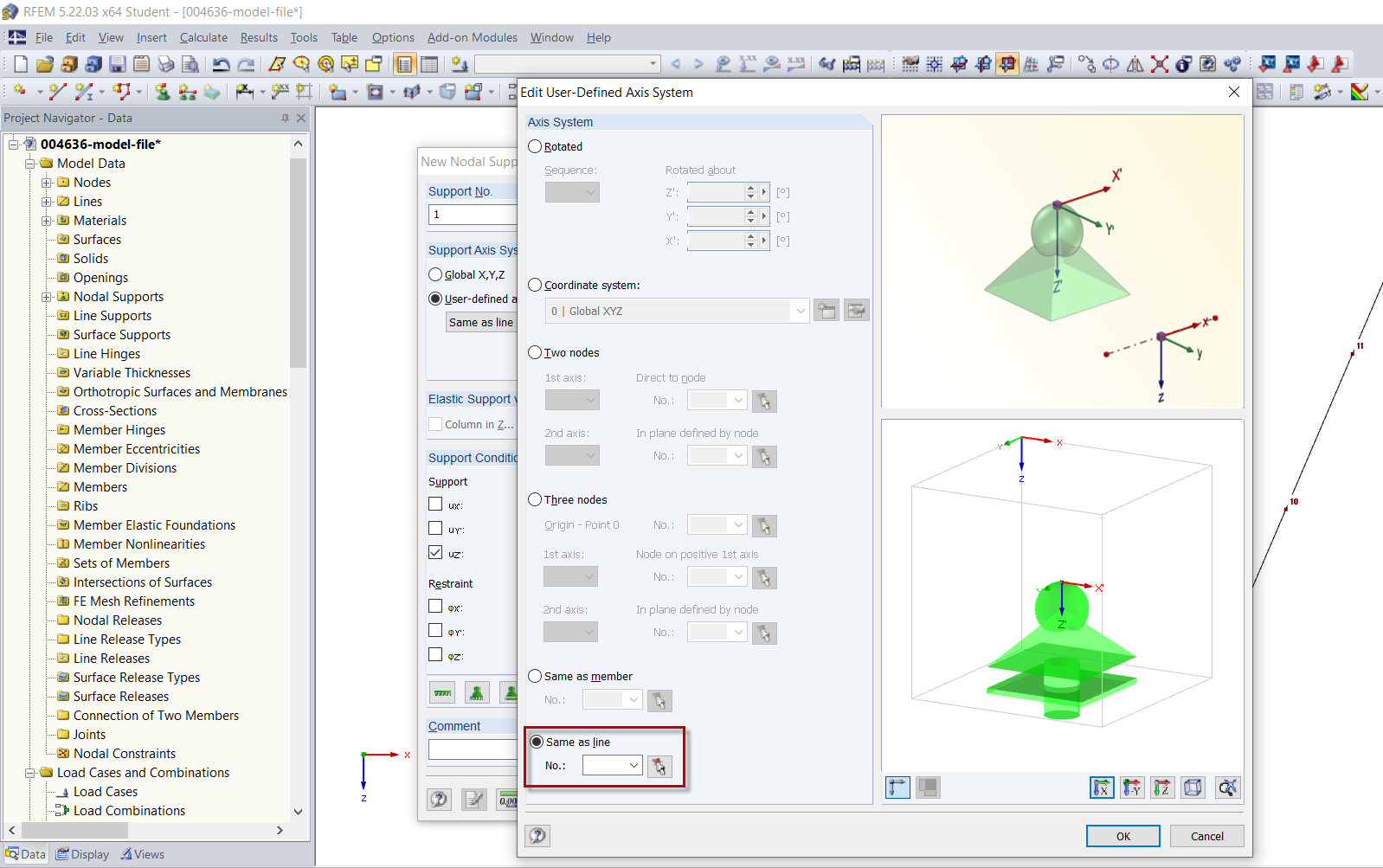Pin the Project Navigator panel
This screenshot has height=868, width=1383.
coord(286,118)
